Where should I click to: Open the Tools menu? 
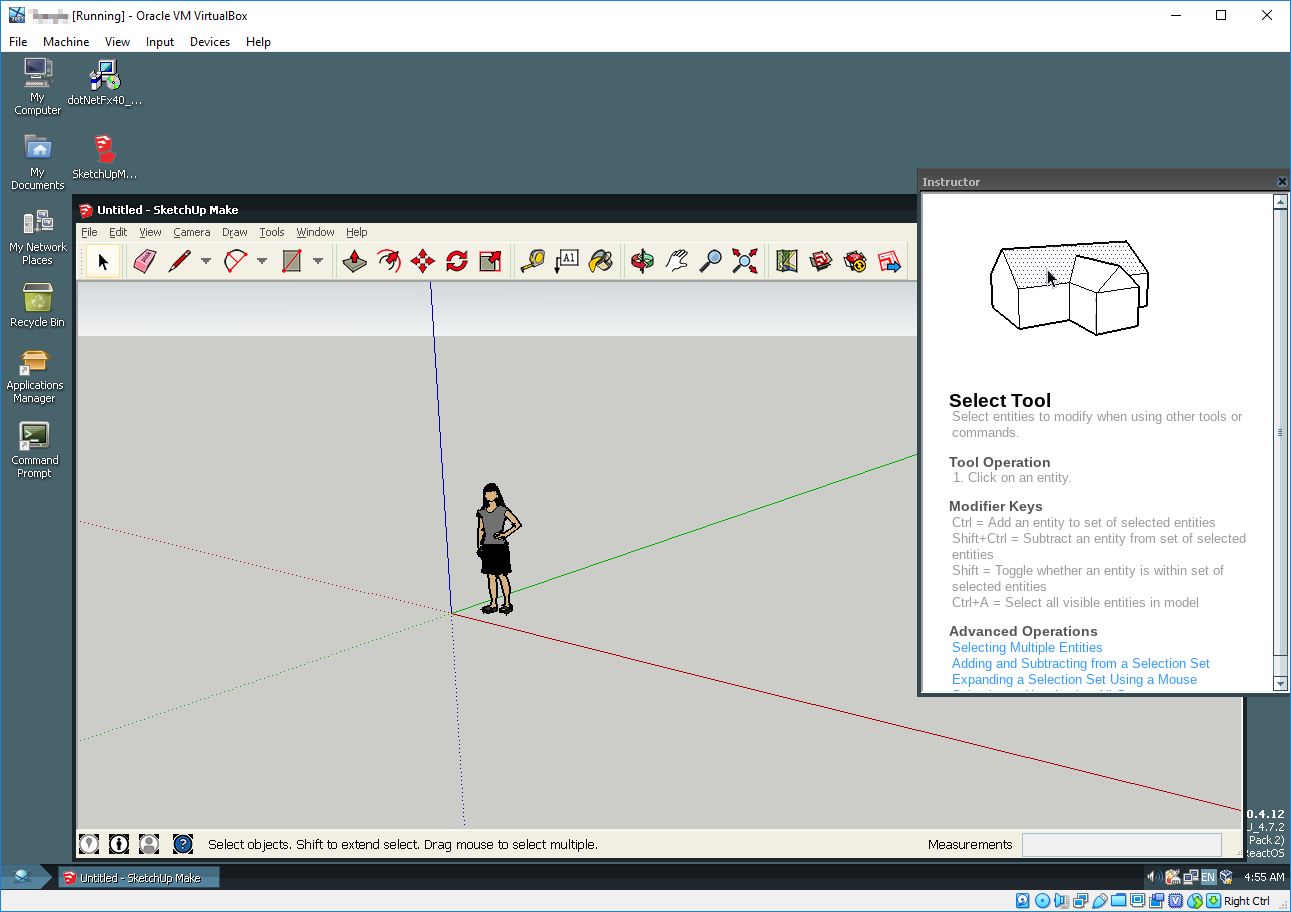pos(272,232)
